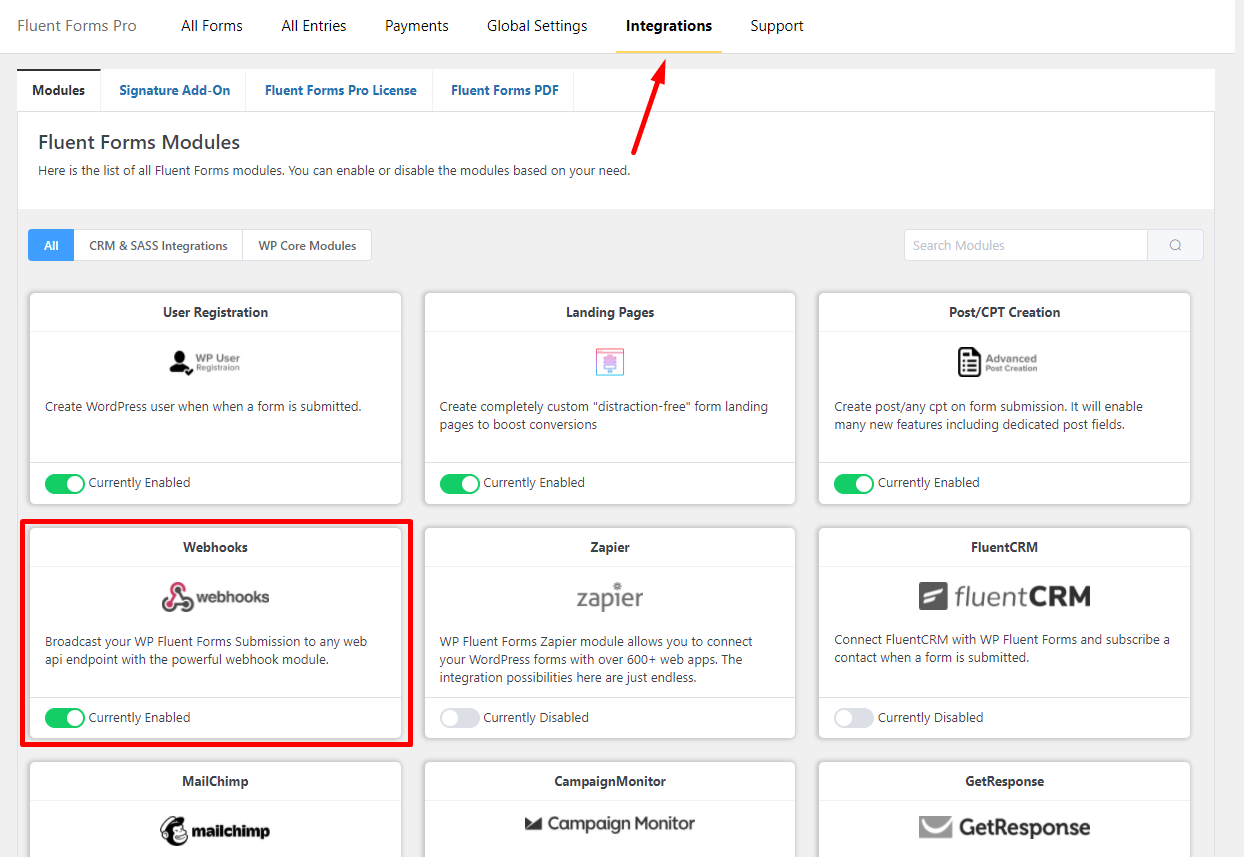Go to the Payments menu
The image size is (1244, 857).
[417, 26]
